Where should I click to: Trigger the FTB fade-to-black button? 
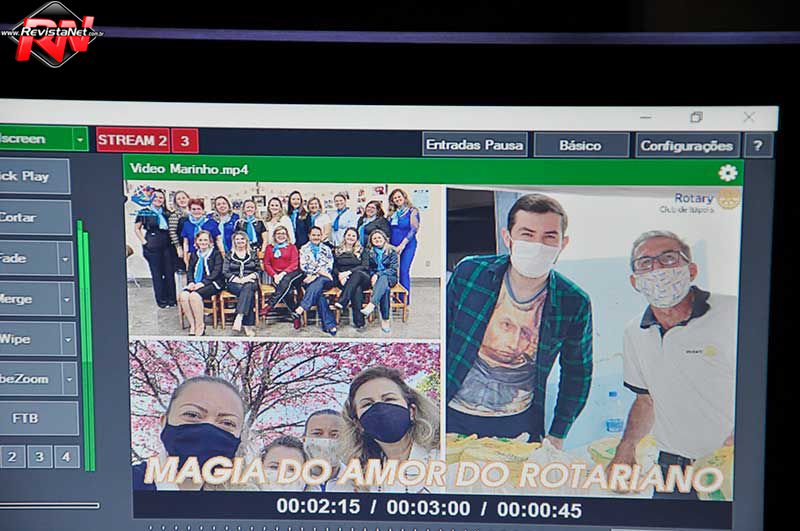click(35, 418)
